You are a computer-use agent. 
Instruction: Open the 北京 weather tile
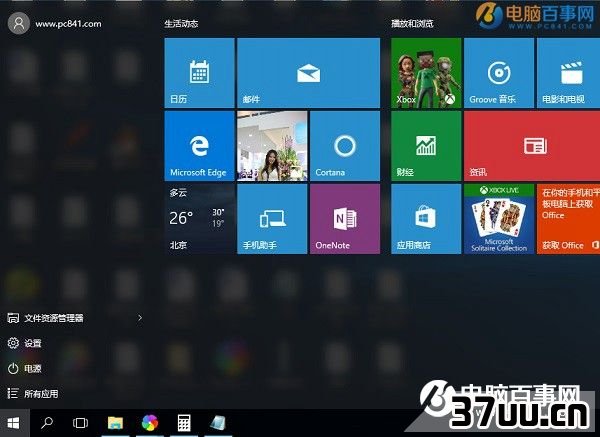[199, 219]
